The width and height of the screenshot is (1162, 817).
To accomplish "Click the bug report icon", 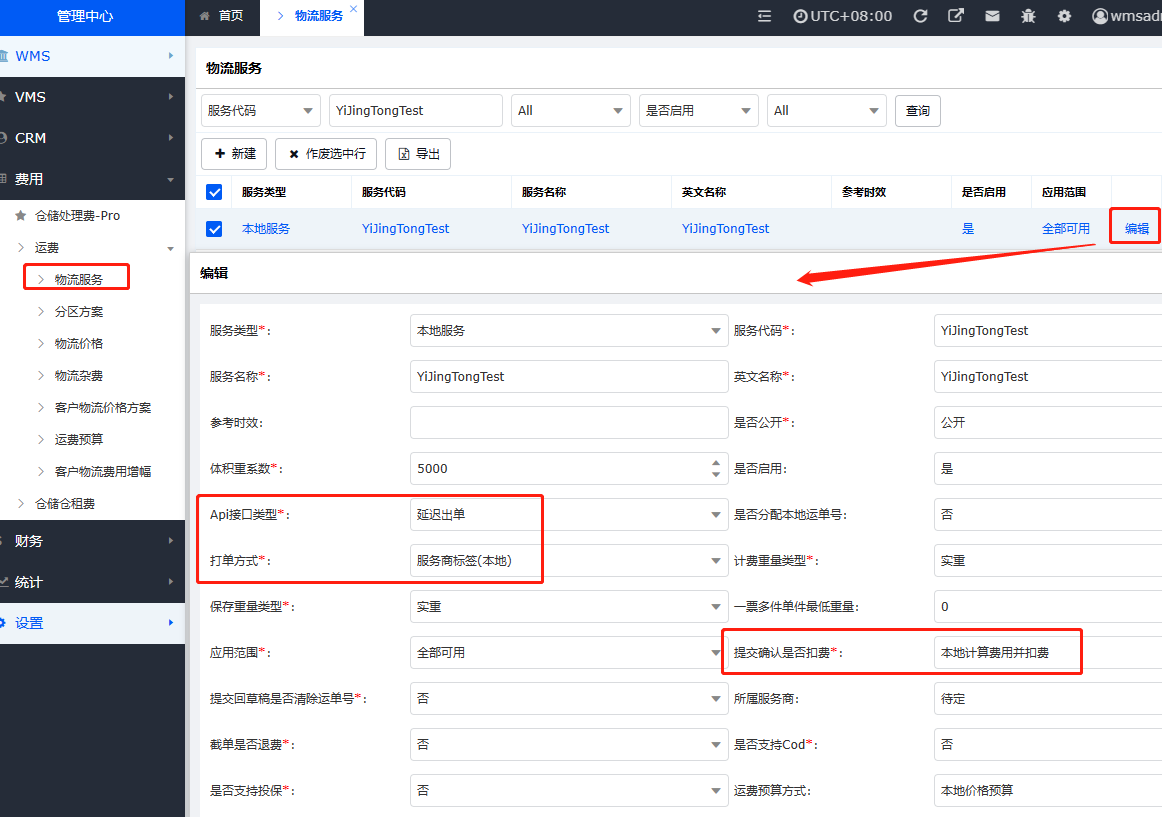I will click(1028, 16).
